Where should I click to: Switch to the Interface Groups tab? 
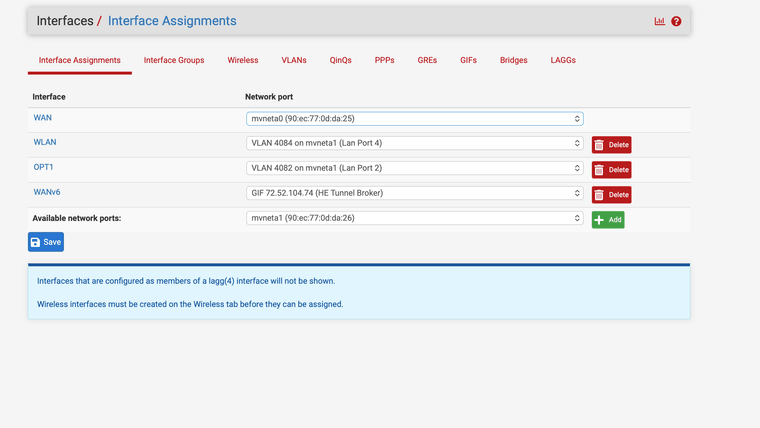click(174, 60)
